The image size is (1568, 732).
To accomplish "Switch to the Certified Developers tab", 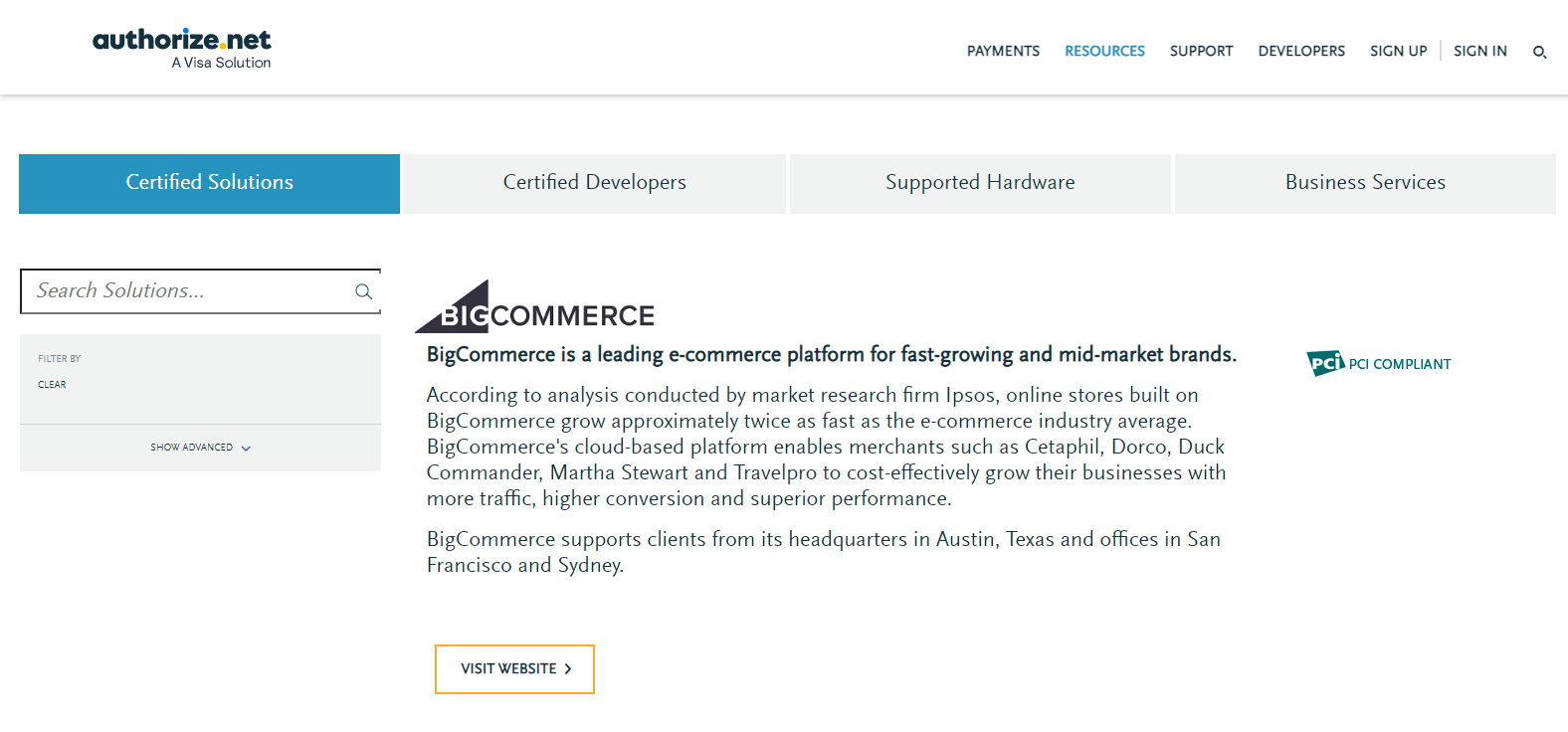I will (594, 183).
